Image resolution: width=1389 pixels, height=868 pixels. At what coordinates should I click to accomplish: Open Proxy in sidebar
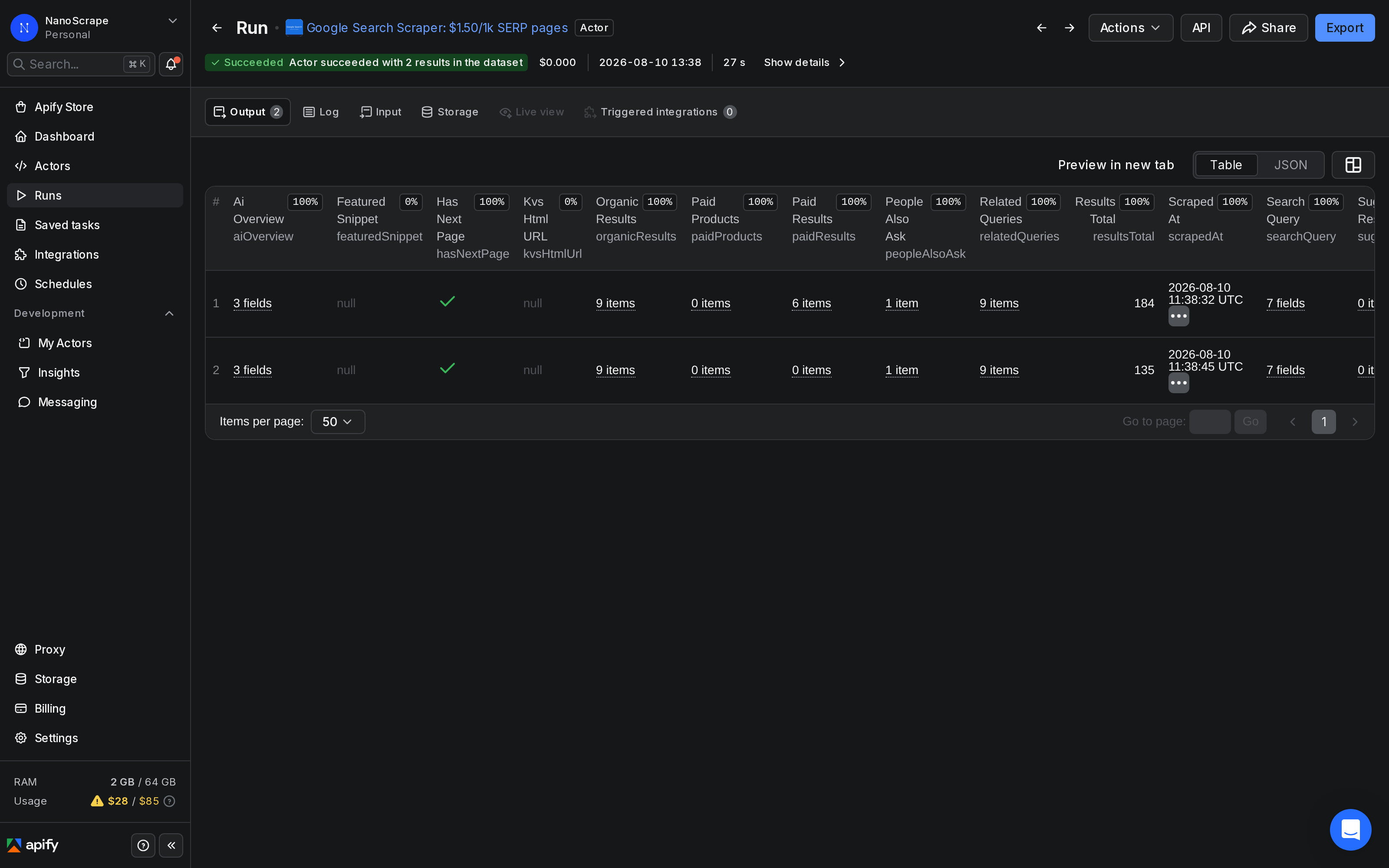95,649
